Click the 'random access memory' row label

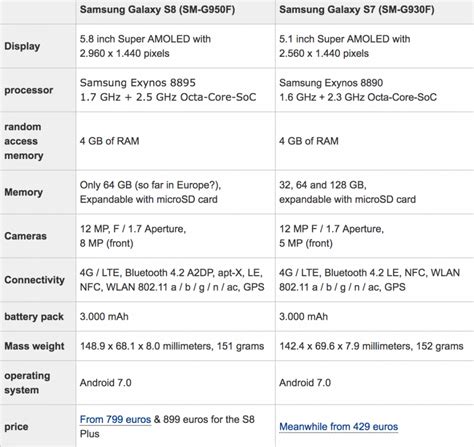coord(24,141)
